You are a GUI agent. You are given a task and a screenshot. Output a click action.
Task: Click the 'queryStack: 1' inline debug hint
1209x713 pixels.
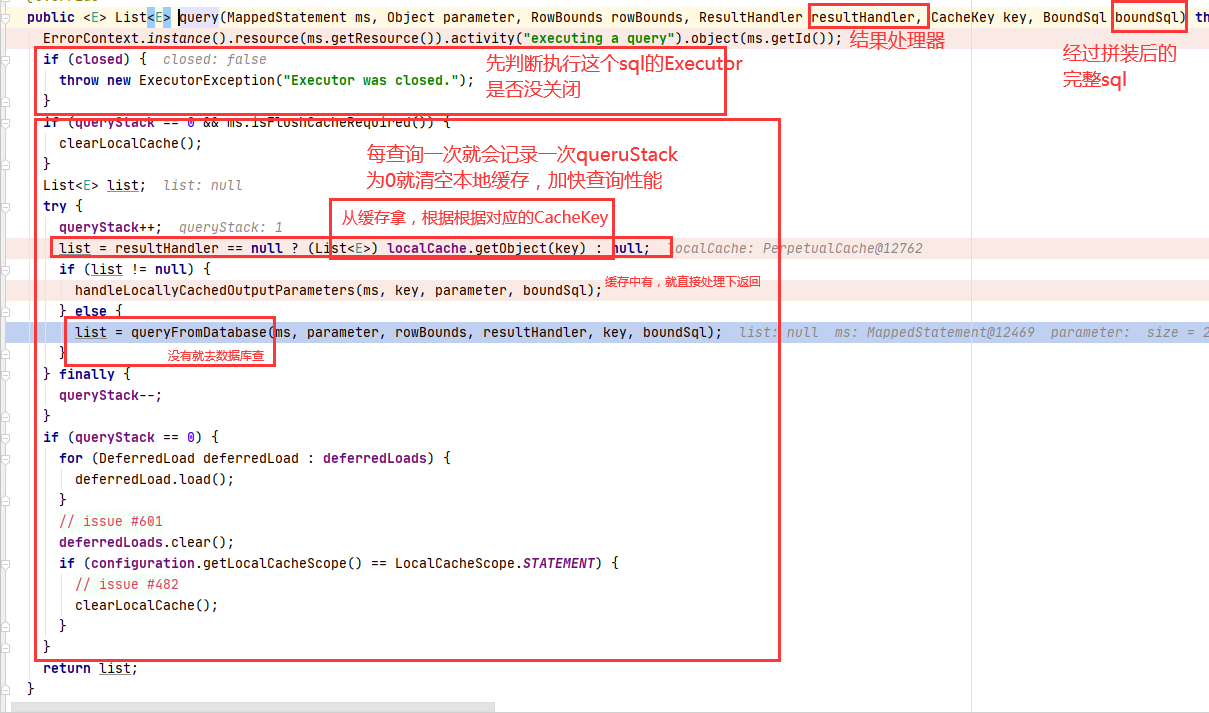pyautogui.click(x=231, y=227)
